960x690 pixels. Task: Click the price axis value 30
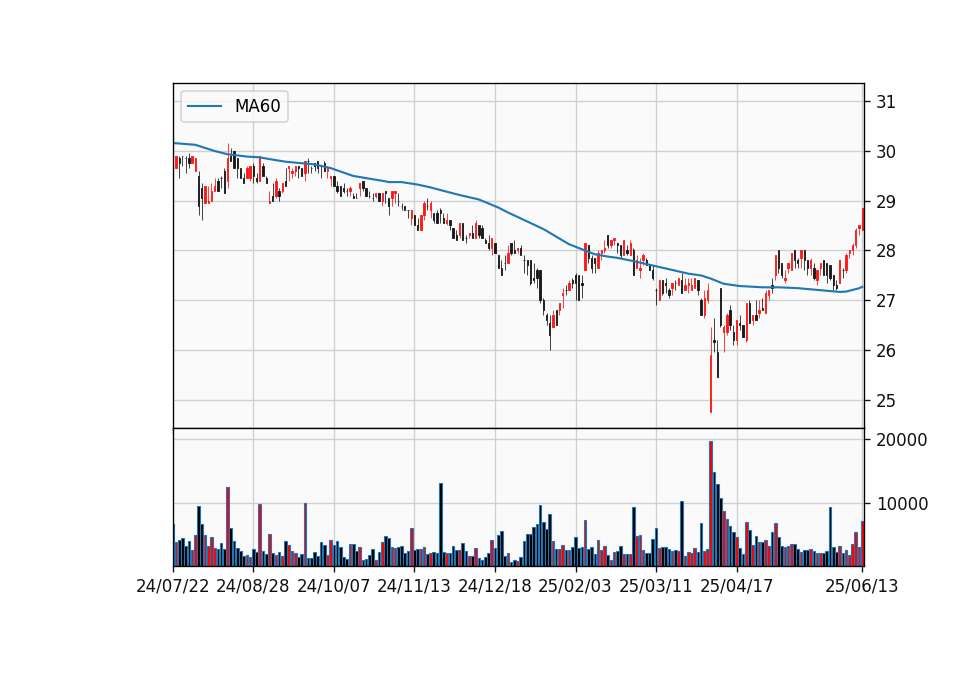coord(885,152)
